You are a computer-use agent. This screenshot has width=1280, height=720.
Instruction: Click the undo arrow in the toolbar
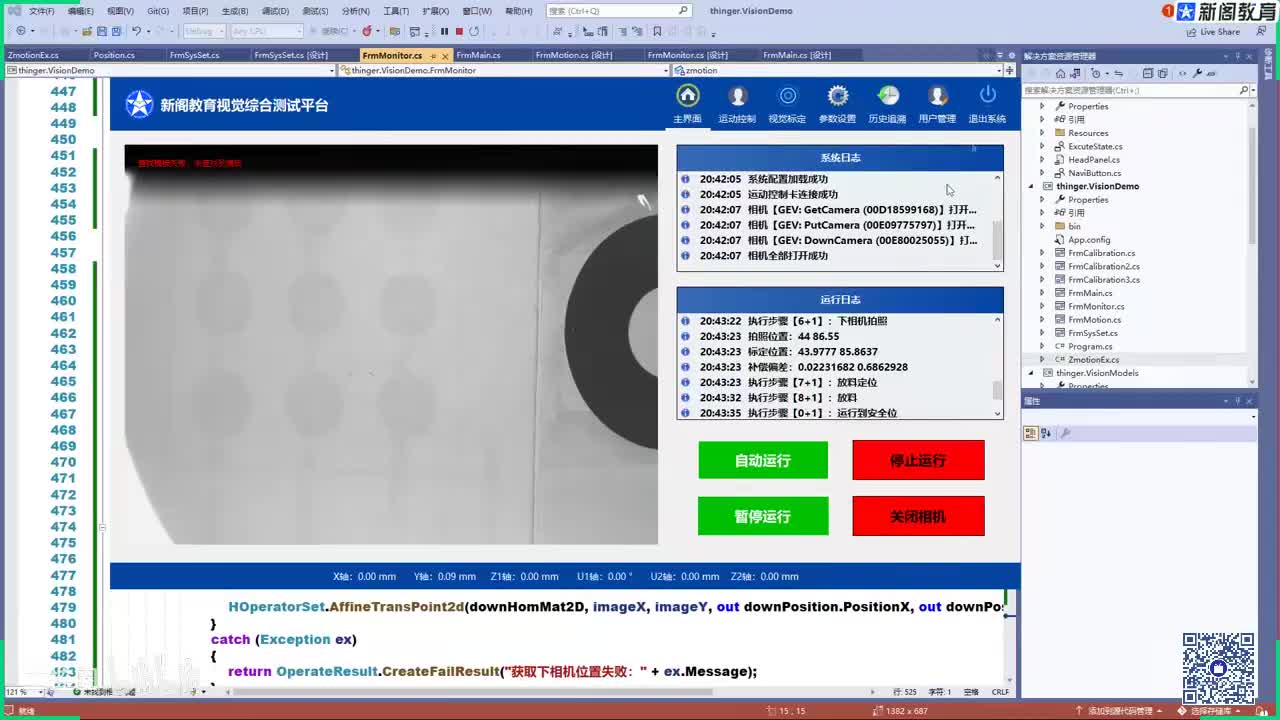click(136, 31)
